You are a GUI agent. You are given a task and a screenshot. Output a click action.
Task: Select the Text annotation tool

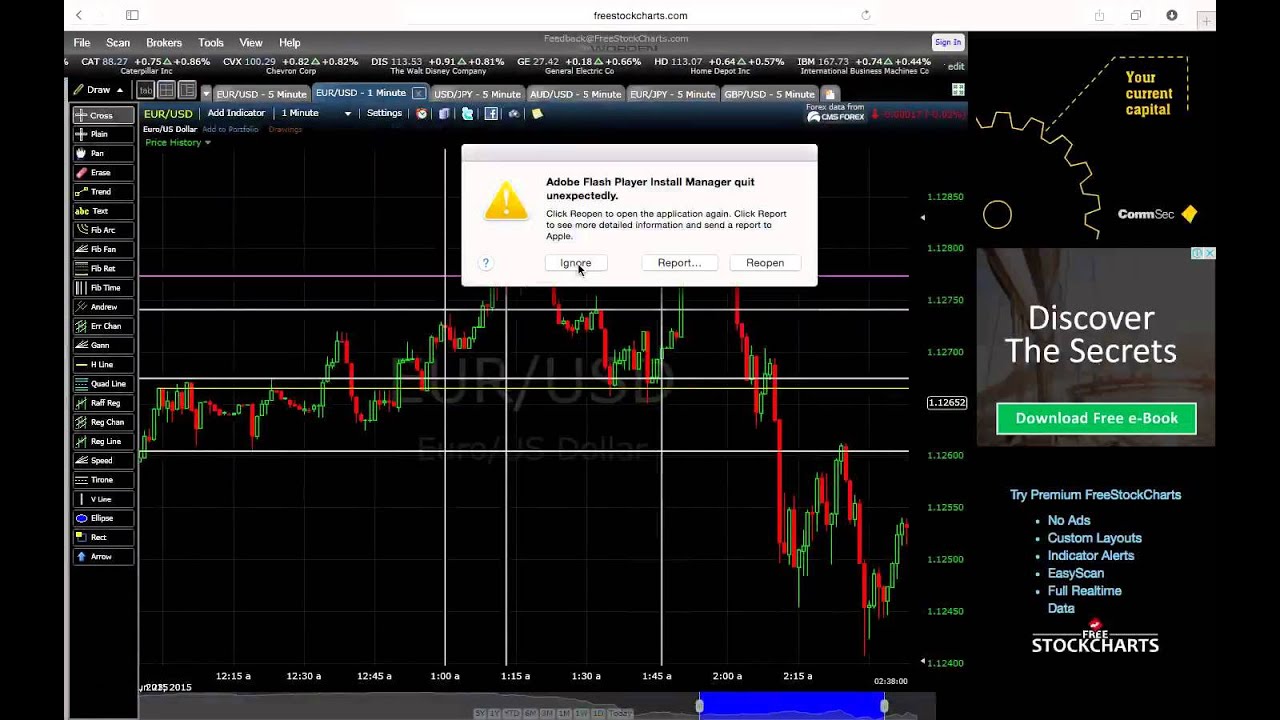point(103,211)
